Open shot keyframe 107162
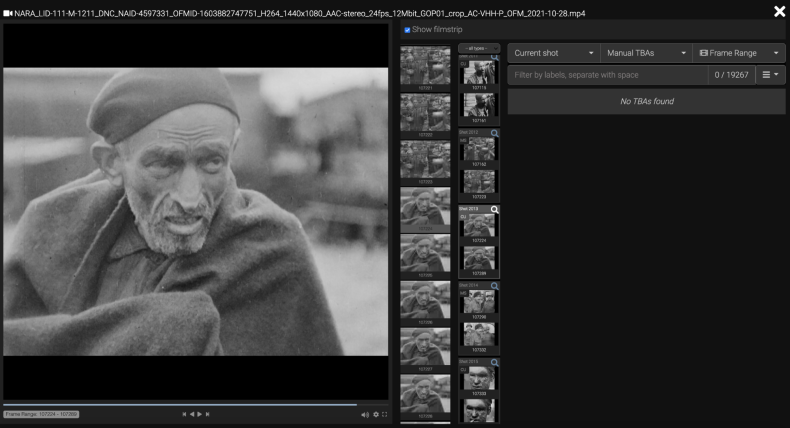Image resolution: width=790 pixels, height=428 pixels. pos(479,149)
